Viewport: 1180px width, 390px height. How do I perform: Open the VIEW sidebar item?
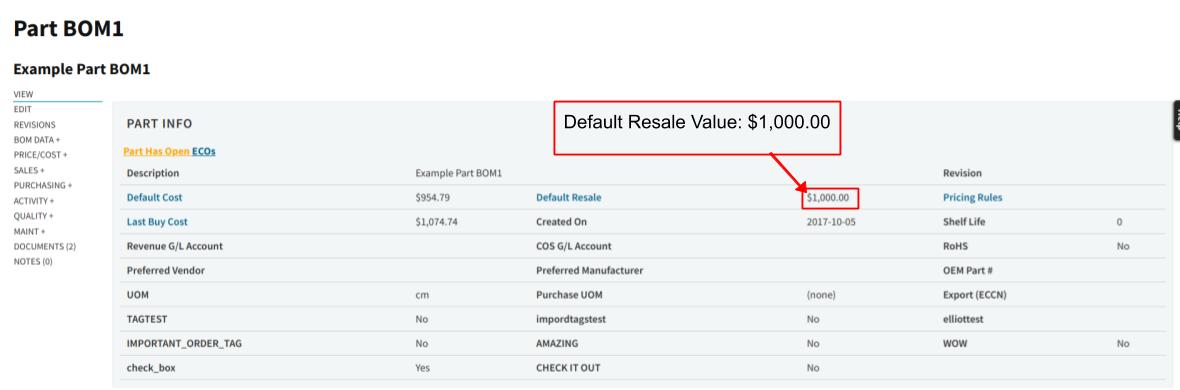pyautogui.click(x=23, y=94)
